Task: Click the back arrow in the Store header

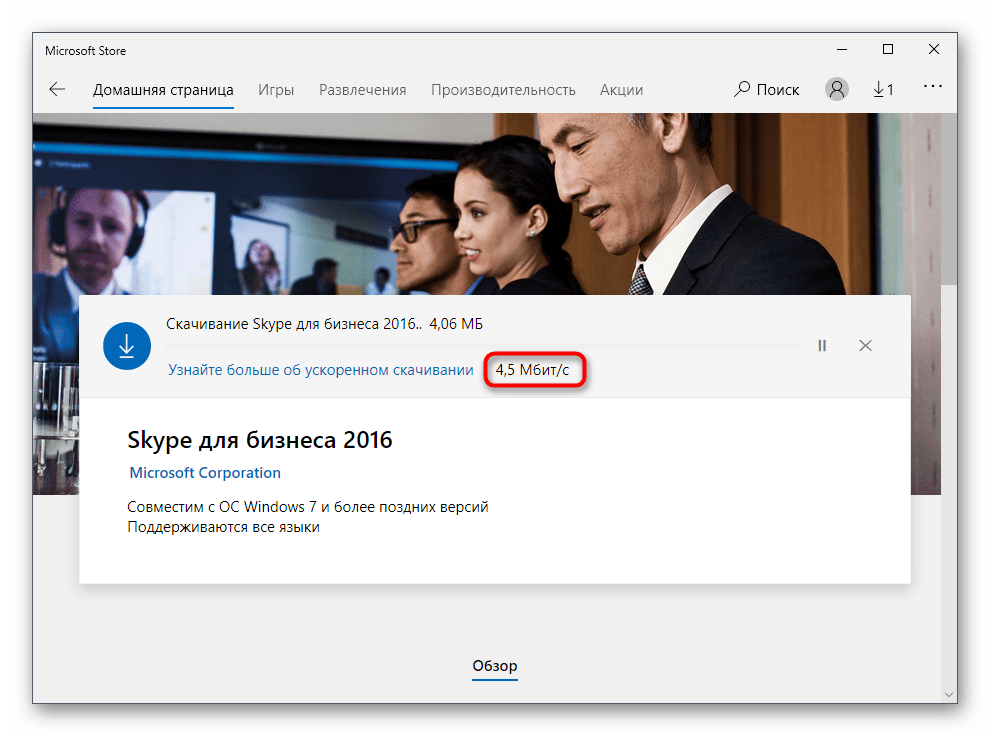Action: [x=57, y=89]
